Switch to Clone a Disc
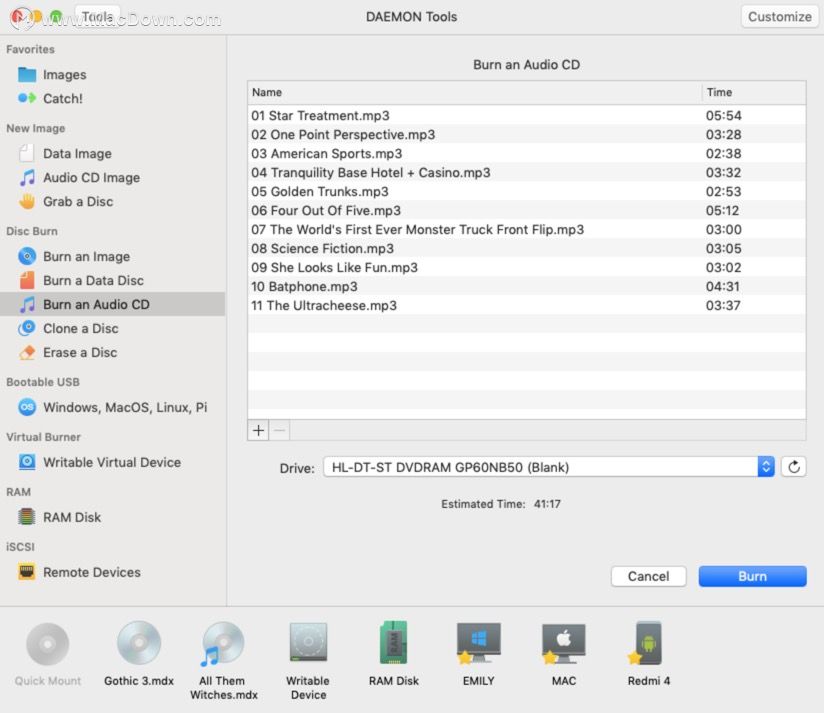This screenshot has width=824, height=713. click(x=81, y=328)
